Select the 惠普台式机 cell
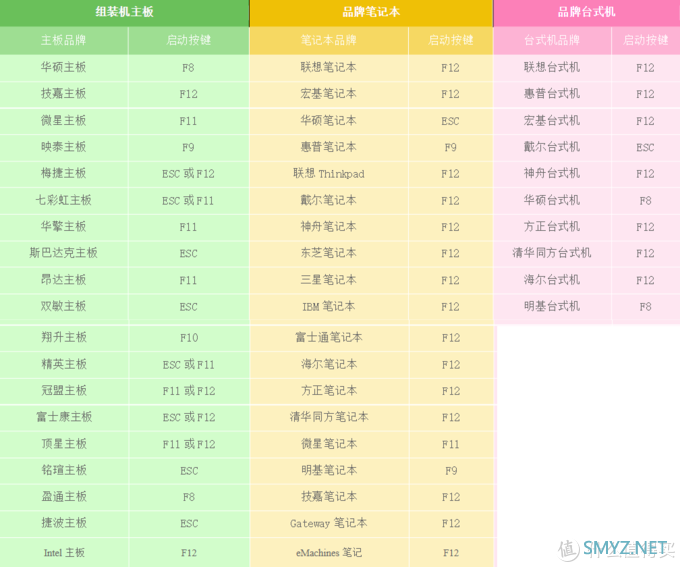Viewport: 680px width, 567px height. coord(552,94)
